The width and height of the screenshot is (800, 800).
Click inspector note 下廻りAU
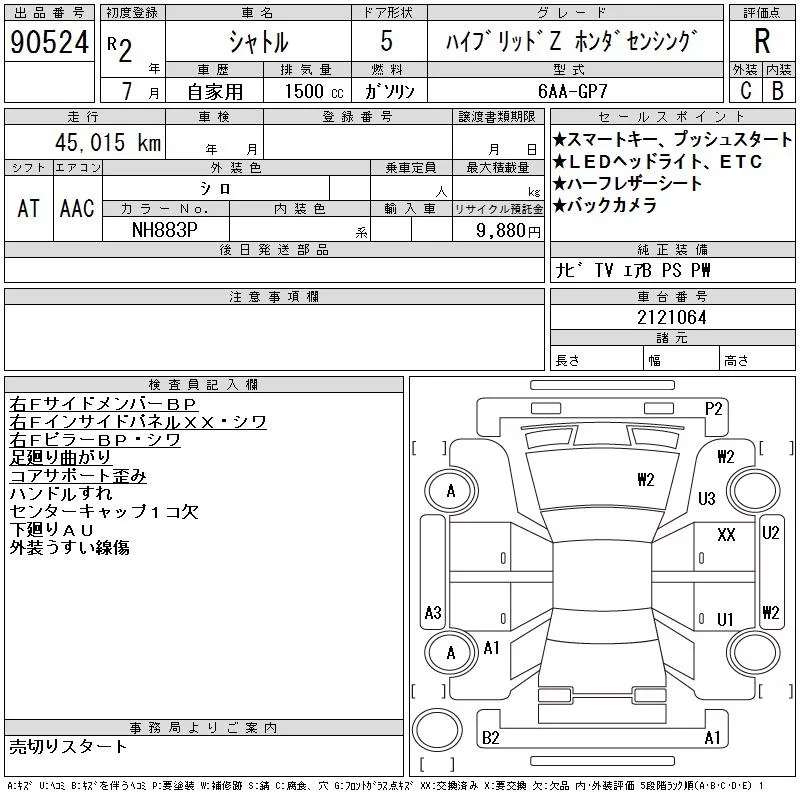click(52, 530)
